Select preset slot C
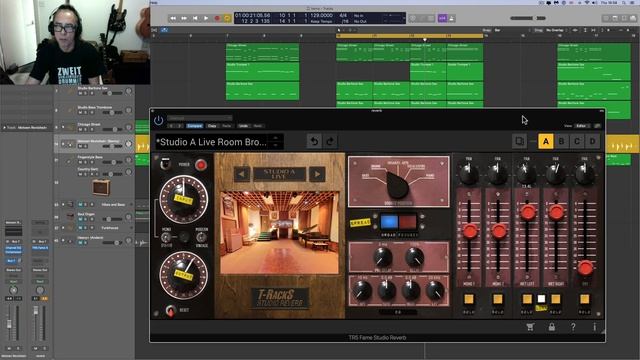Screen dimensions: 640x360 tap(577, 141)
